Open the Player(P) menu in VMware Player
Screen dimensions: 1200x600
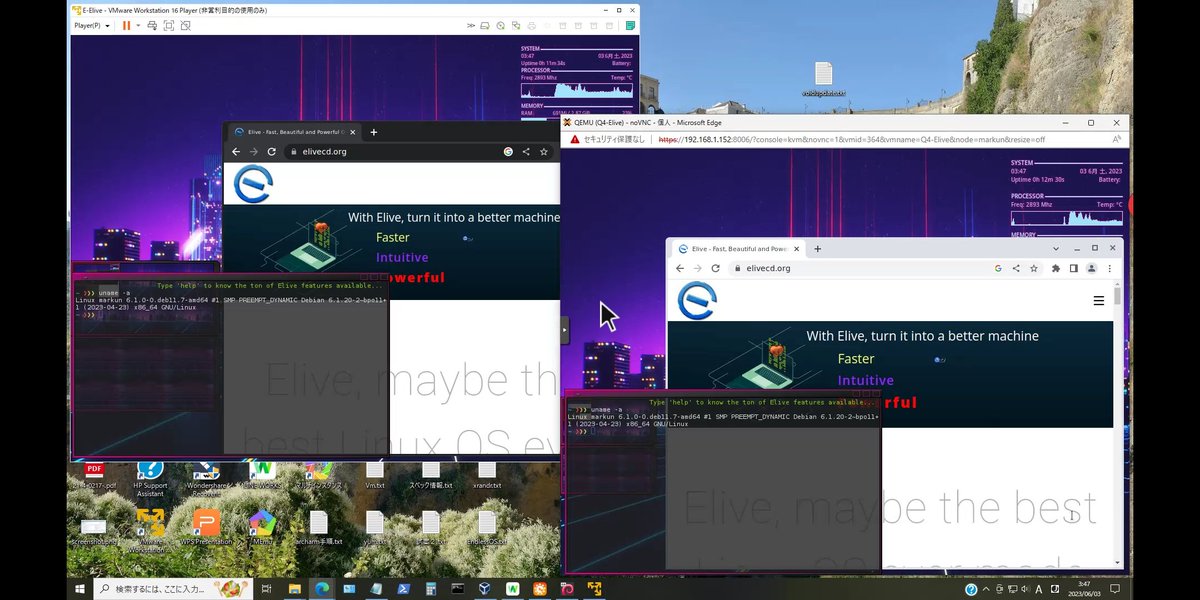[90, 25]
